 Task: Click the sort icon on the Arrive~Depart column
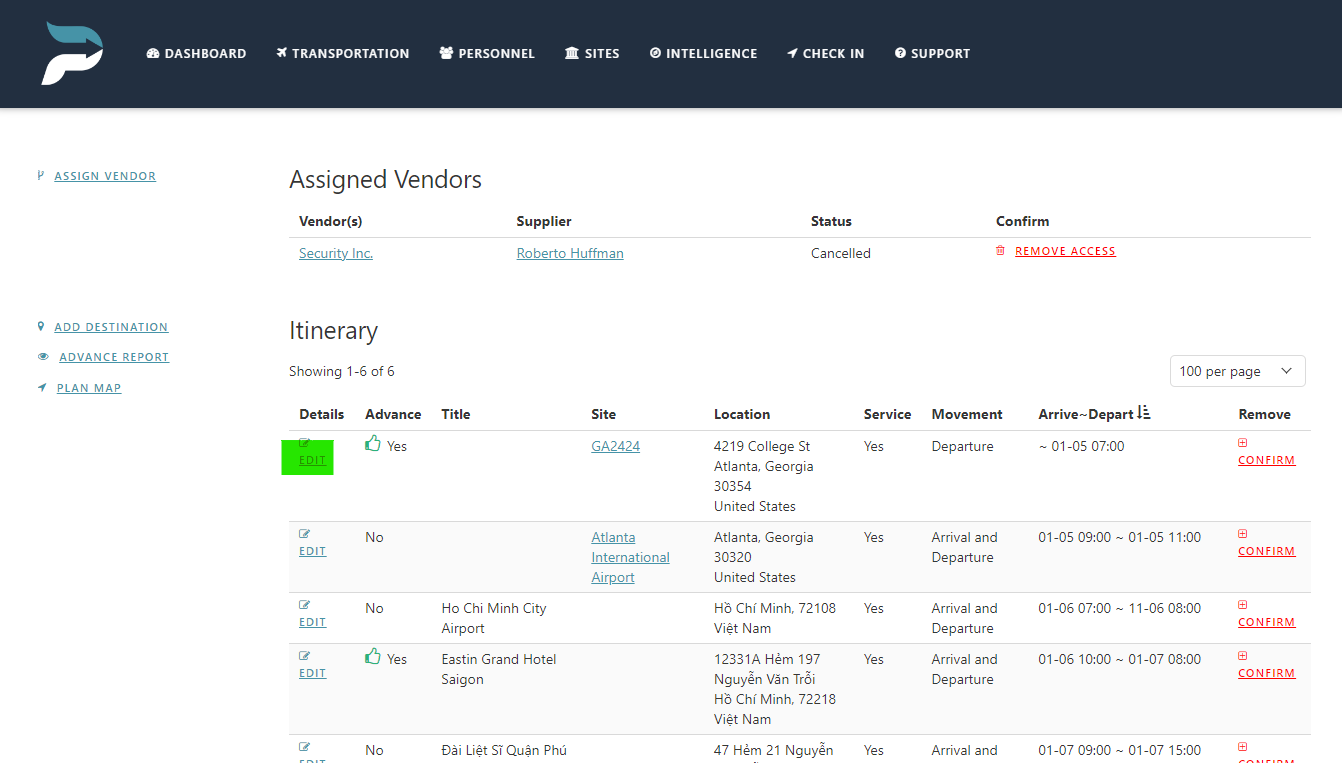[1143, 412]
